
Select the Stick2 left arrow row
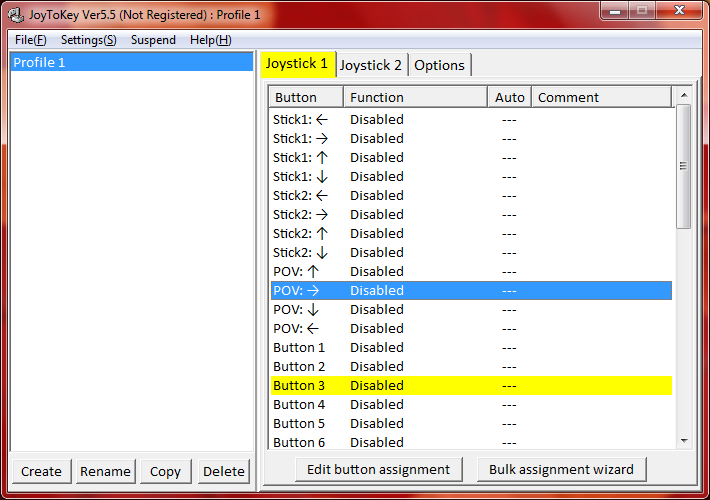[471, 196]
